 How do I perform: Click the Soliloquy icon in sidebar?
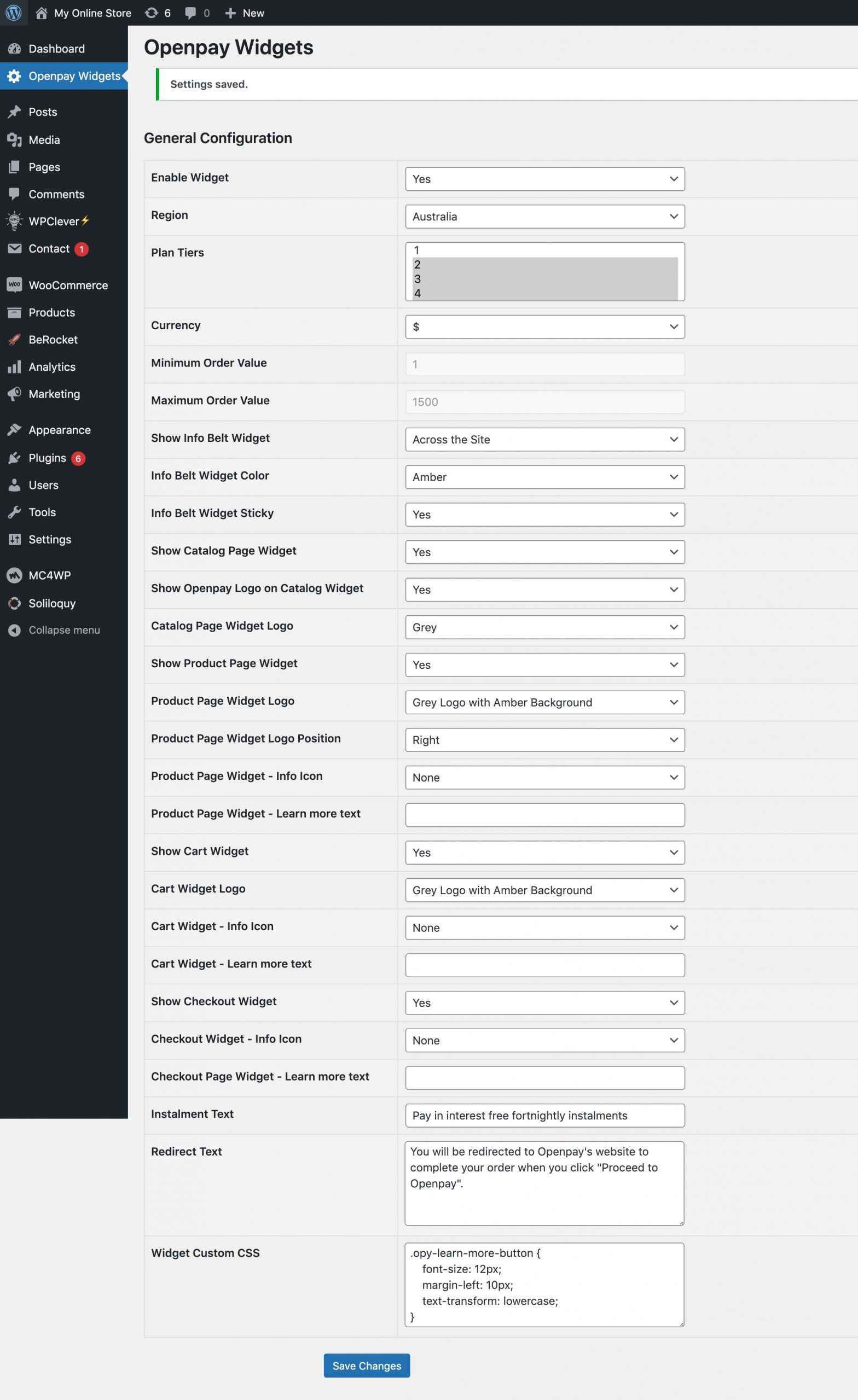click(x=14, y=603)
